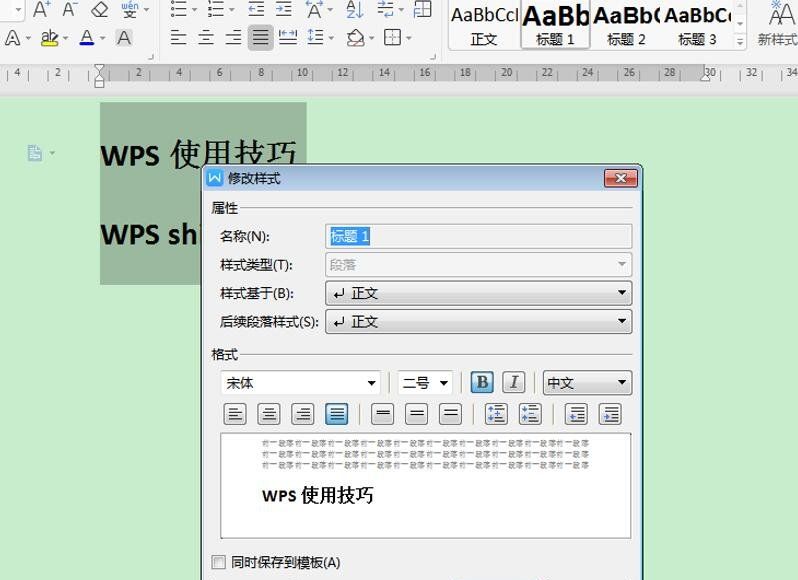The height and width of the screenshot is (580, 798).
Task: Select the 标题 3 style in the gallery
Action: (x=697, y=24)
